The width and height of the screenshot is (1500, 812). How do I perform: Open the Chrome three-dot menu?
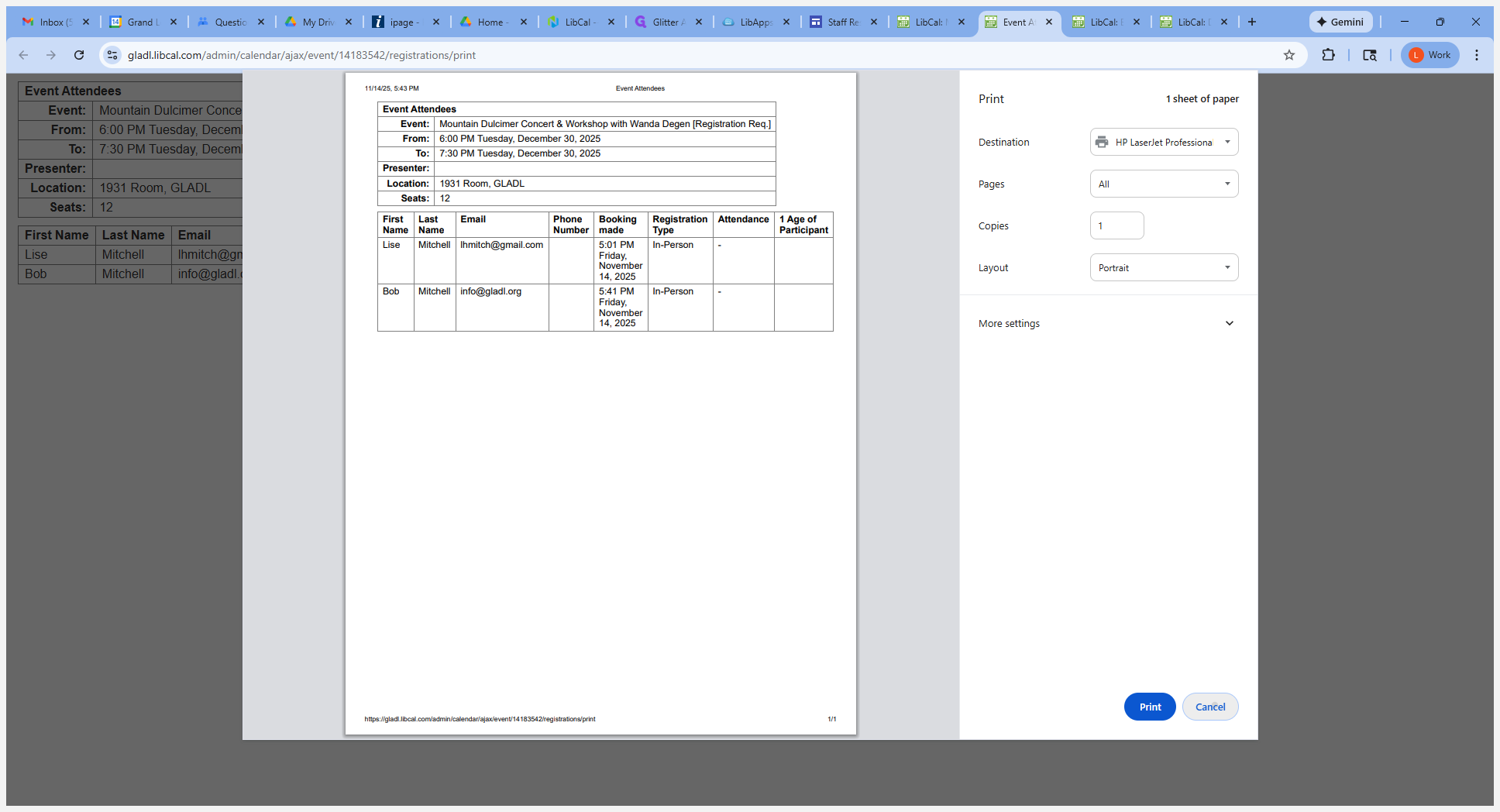[1477, 55]
